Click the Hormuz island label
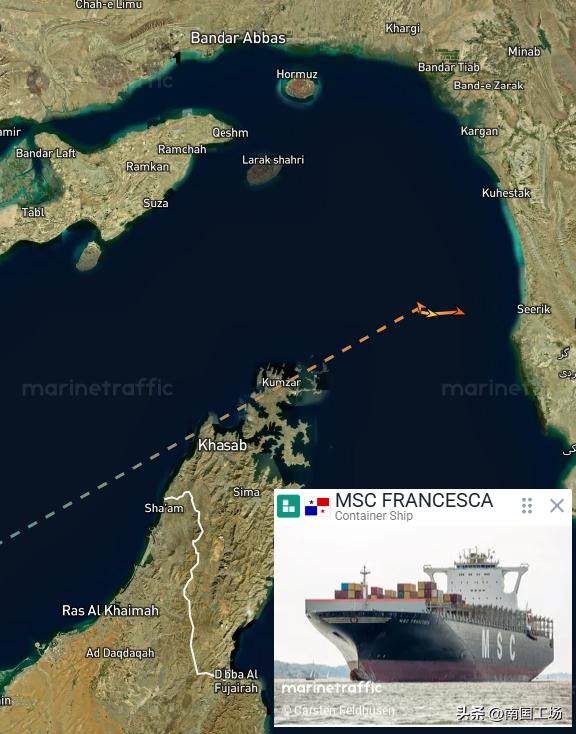 point(297,74)
